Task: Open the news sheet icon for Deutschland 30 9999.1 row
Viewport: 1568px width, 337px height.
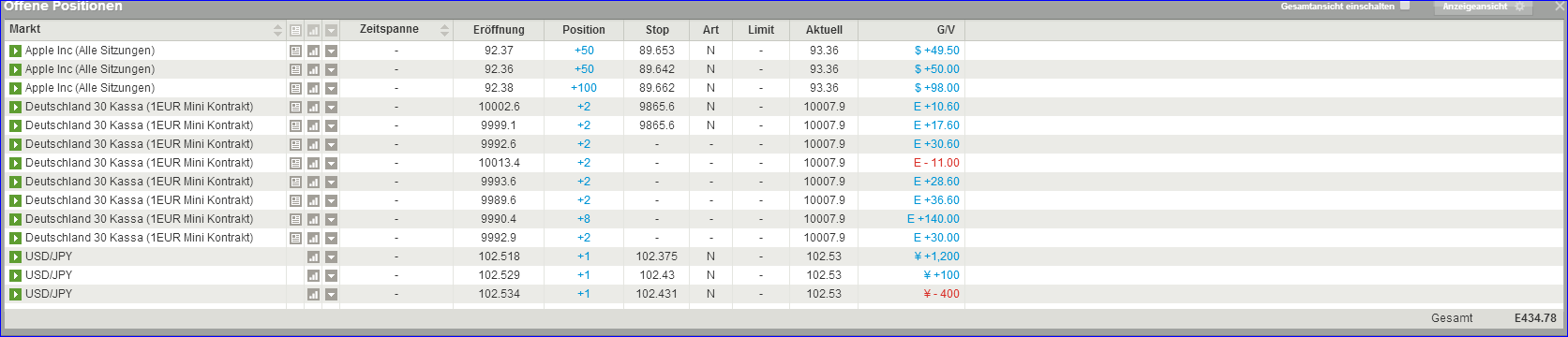Action: click(x=295, y=125)
